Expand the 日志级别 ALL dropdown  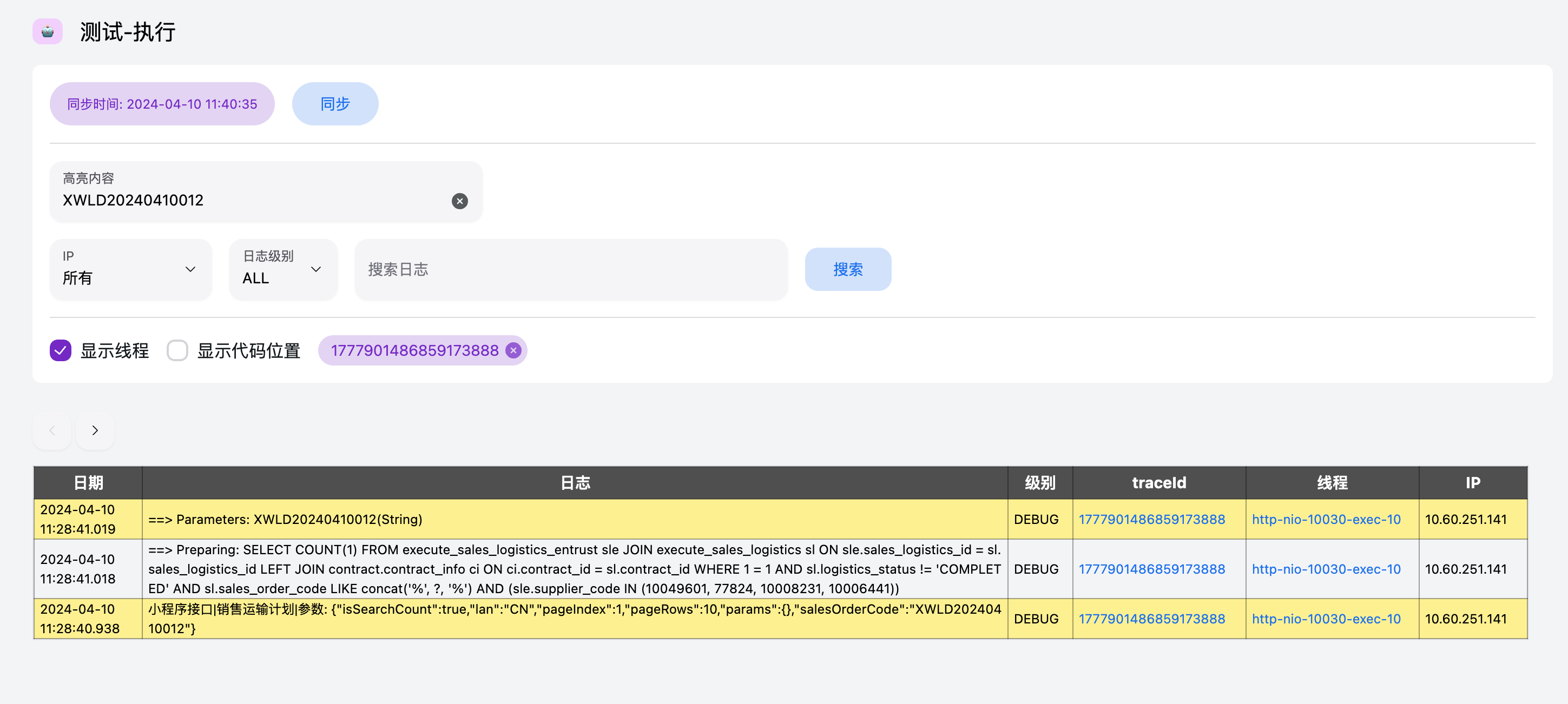(282, 269)
